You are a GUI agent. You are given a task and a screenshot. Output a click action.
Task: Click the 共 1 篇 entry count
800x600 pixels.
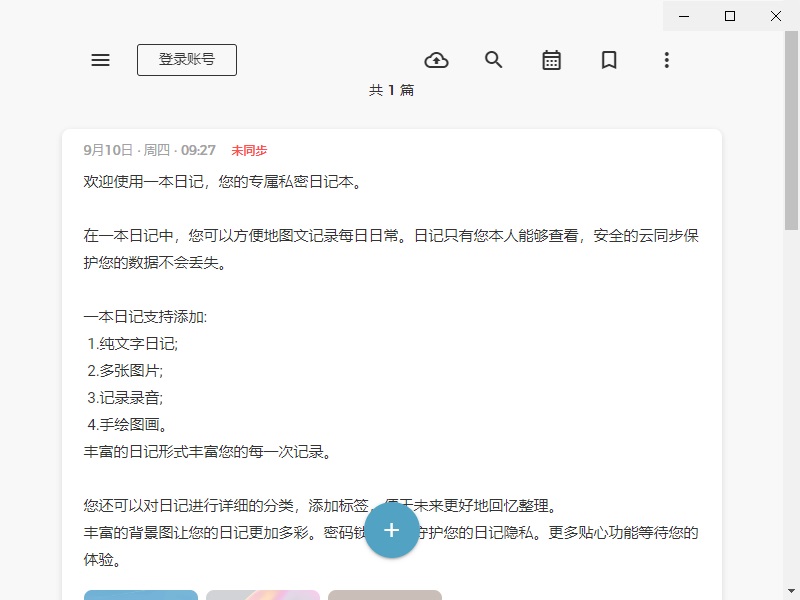(391, 90)
